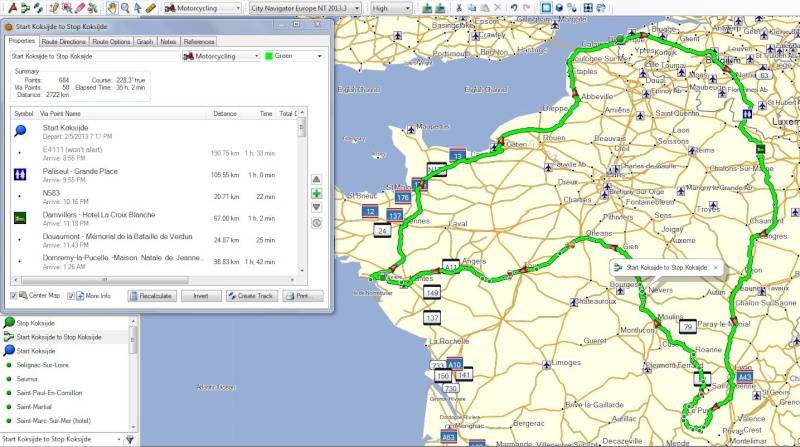Open the References tab
800x447 pixels.
tap(199, 42)
